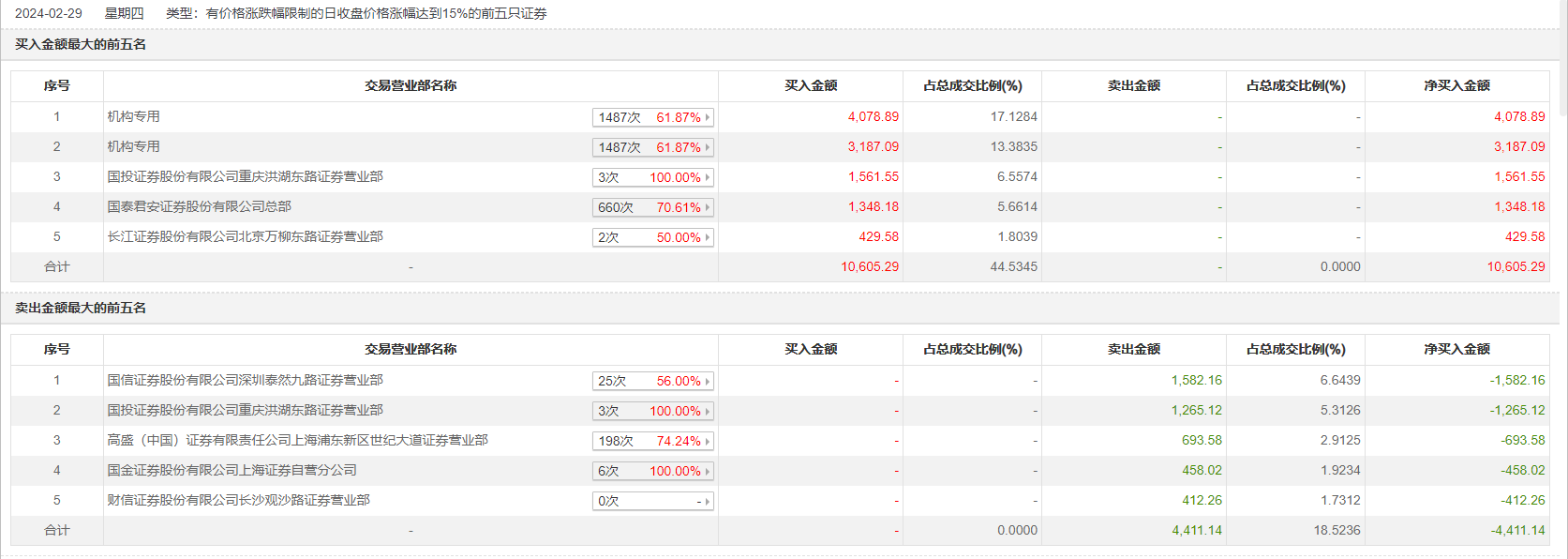Expand second 机构专用 61.87% statistics box

click(x=653, y=147)
